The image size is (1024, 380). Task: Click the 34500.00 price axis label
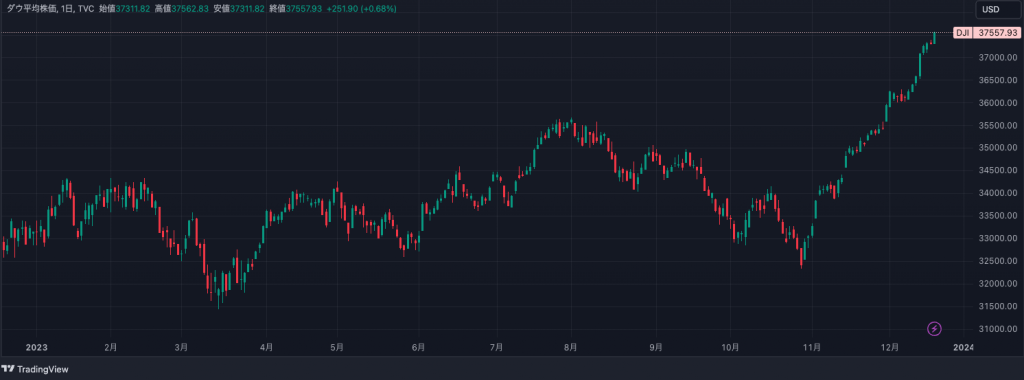point(997,170)
